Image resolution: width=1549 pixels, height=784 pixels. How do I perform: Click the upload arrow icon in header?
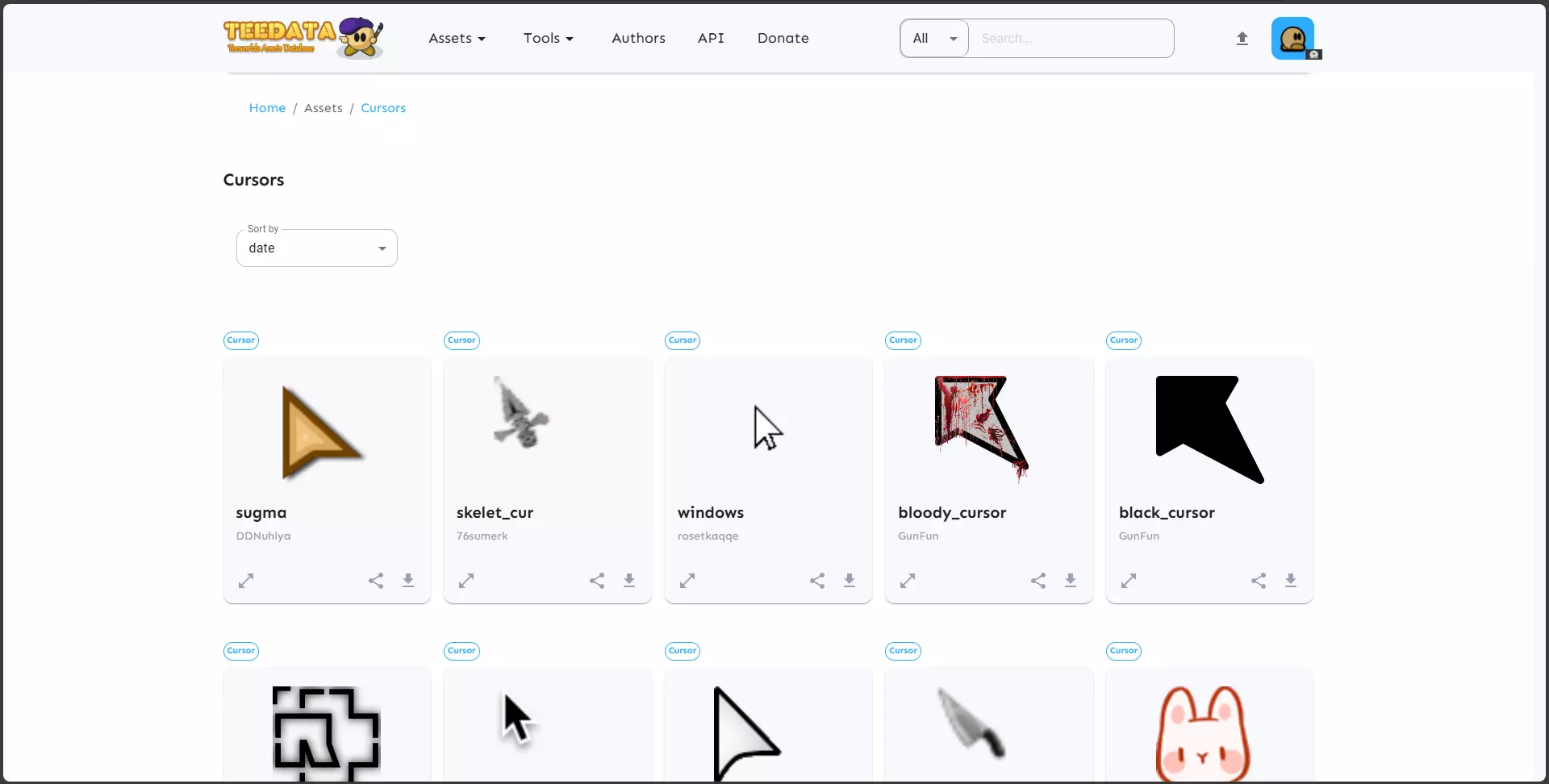click(1242, 38)
